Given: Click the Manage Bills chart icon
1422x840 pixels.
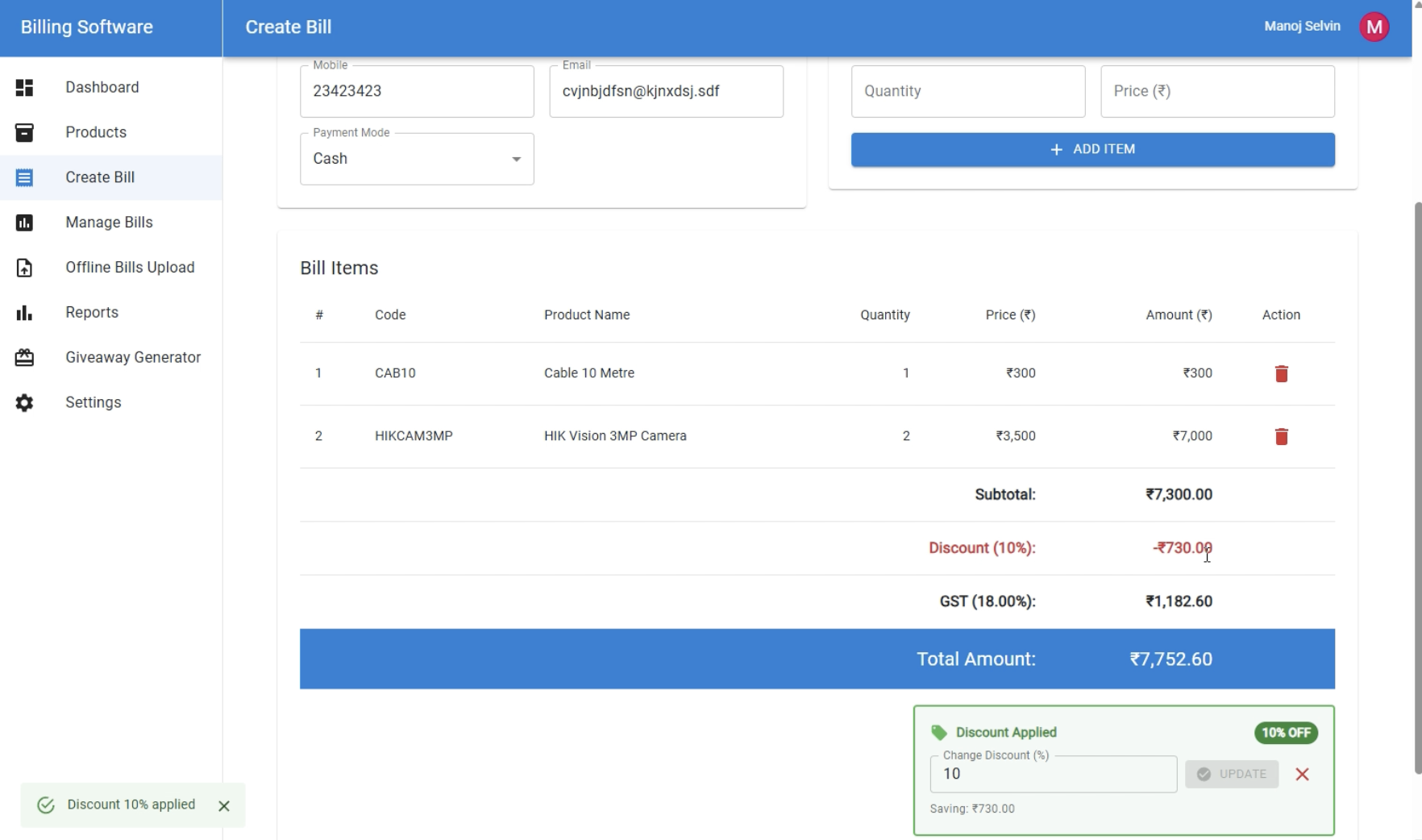Looking at the screenshot, I should 24,222.
